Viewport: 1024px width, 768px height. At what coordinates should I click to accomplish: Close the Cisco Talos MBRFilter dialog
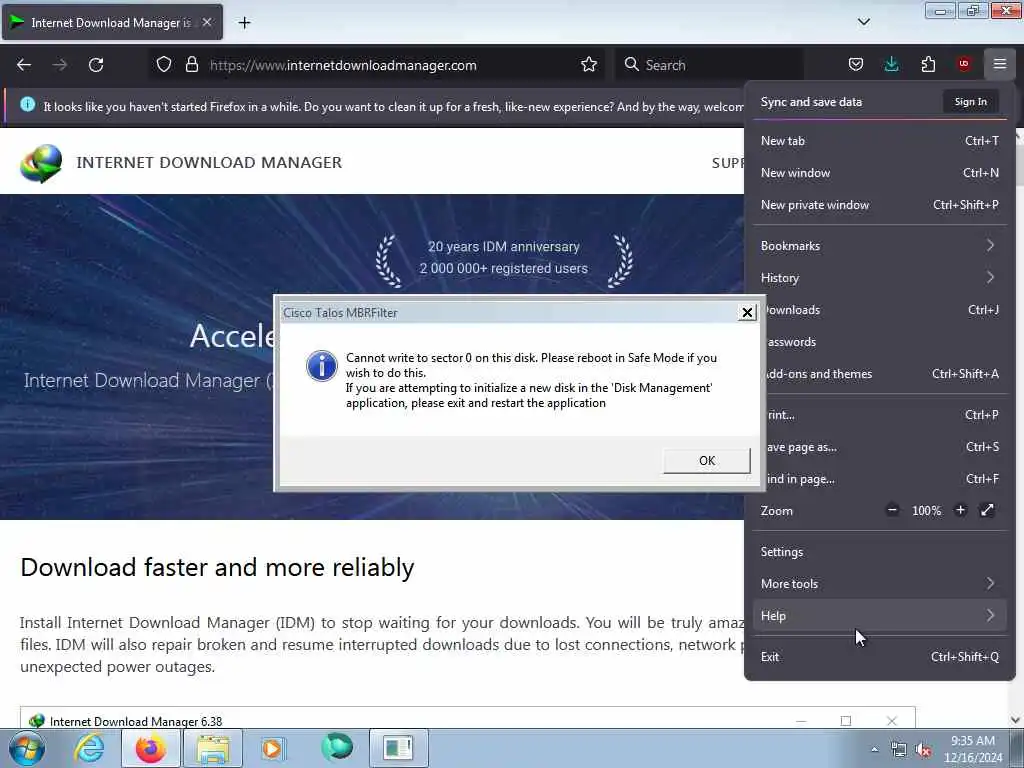click(x=747, y=313)
